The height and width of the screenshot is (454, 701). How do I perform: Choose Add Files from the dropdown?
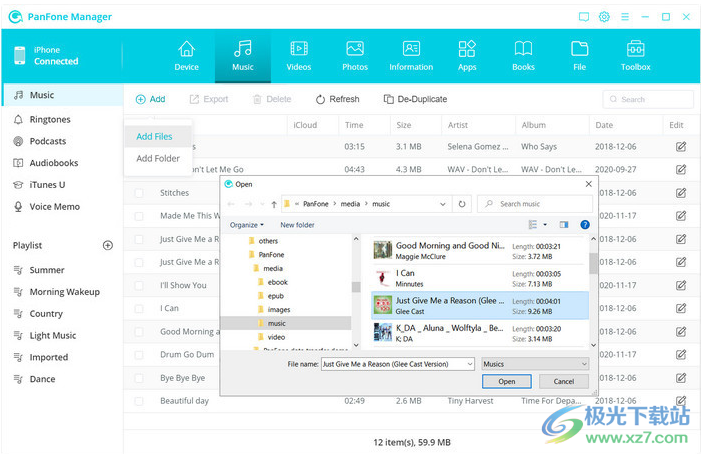(158, 137)
